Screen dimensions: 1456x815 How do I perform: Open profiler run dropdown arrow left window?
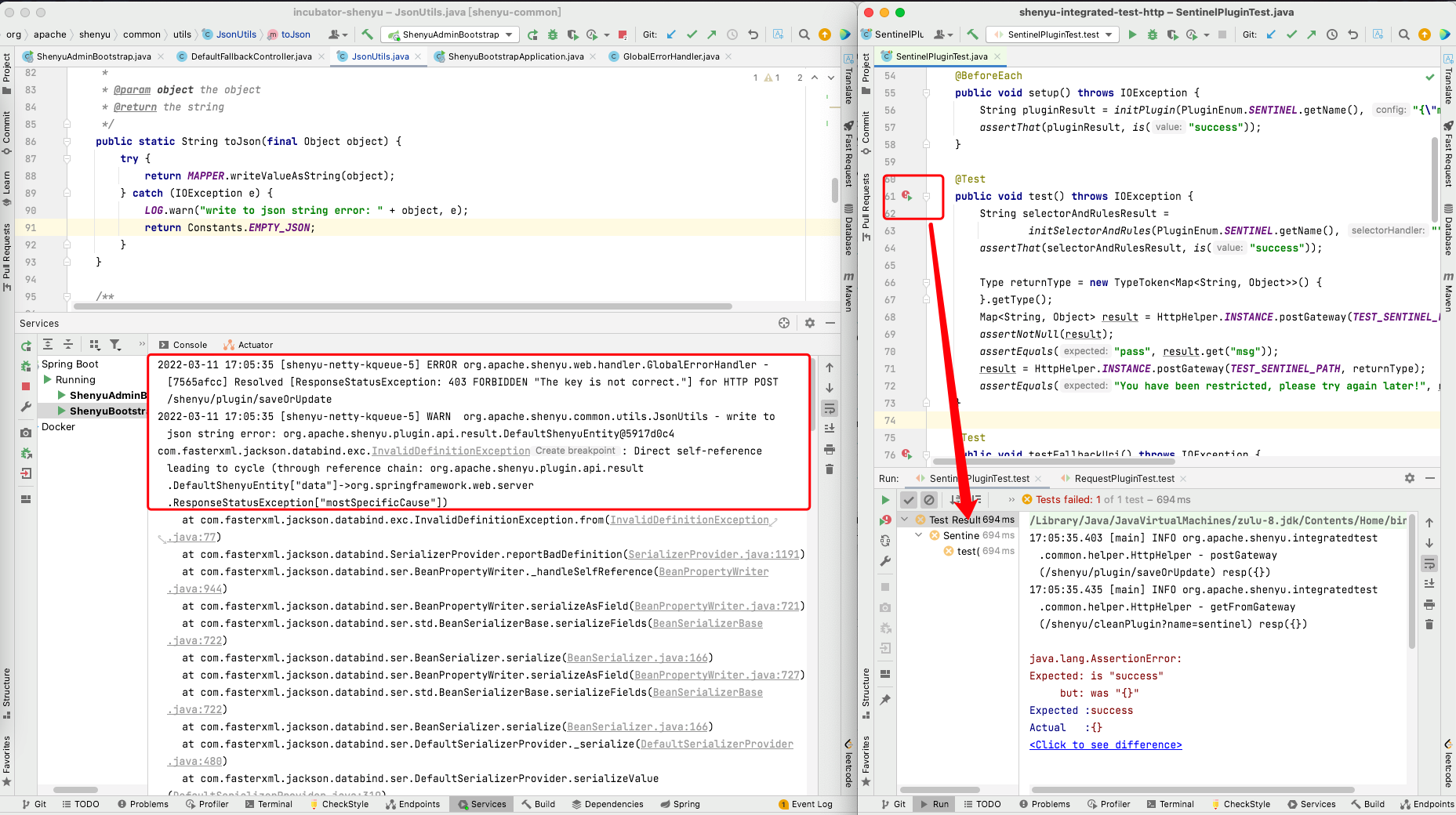(x=605, y=34)
